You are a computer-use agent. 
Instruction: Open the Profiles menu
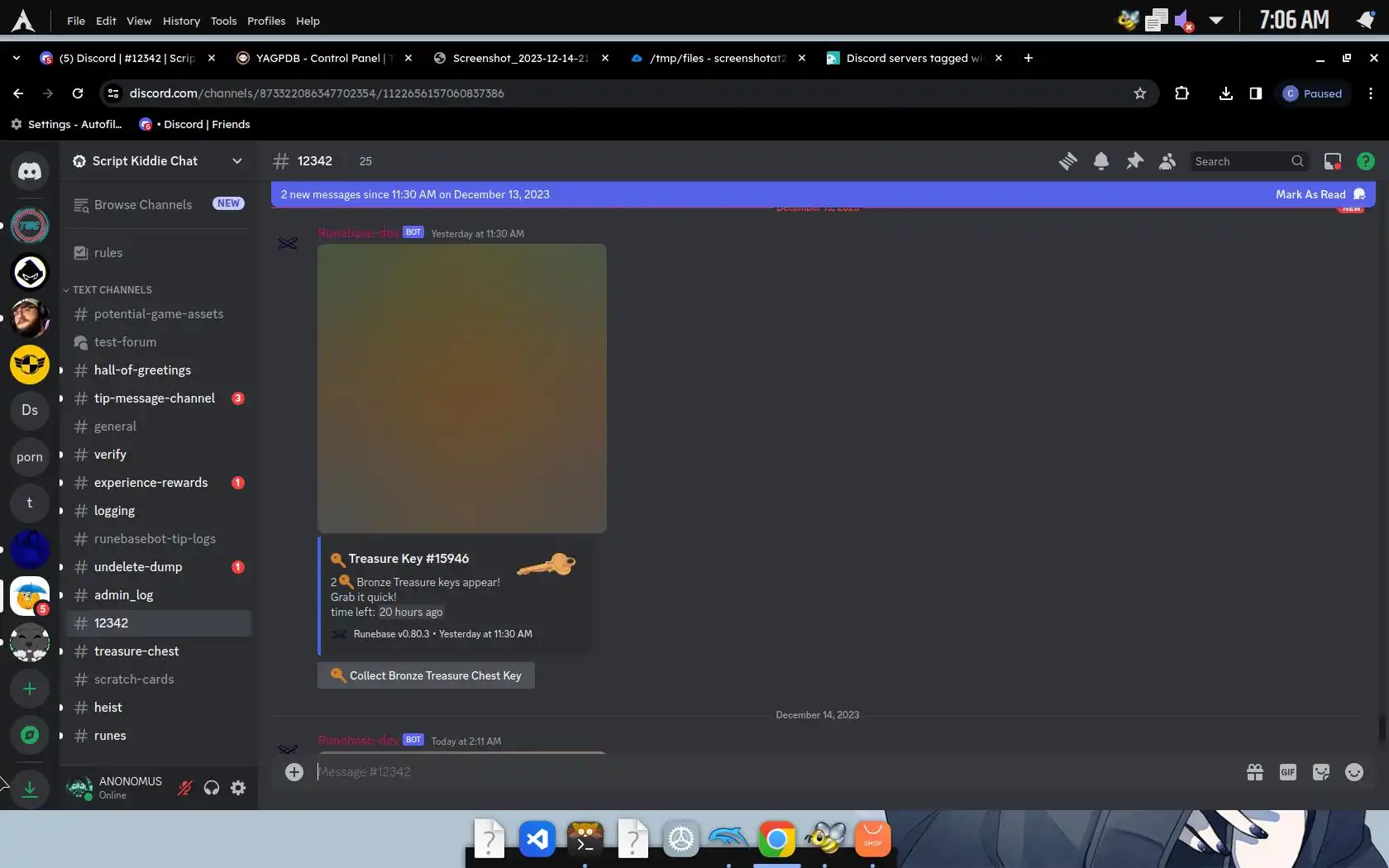266,21
